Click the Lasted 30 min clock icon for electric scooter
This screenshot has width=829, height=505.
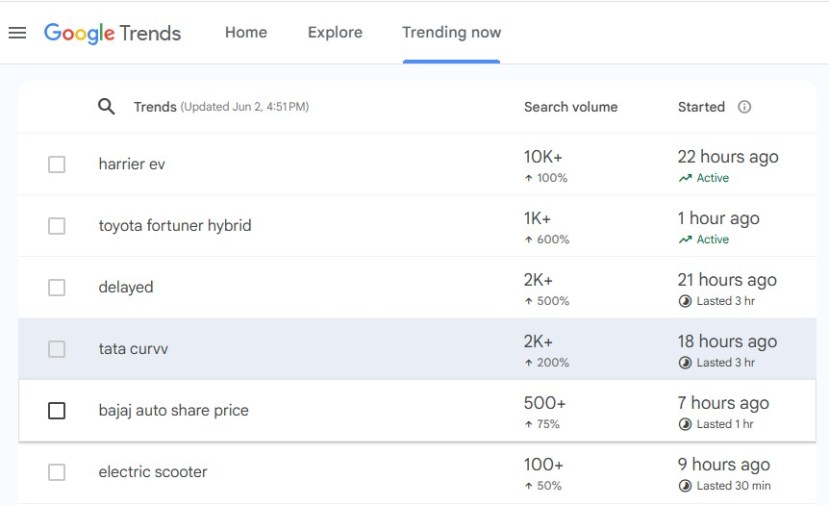(685, 486)
